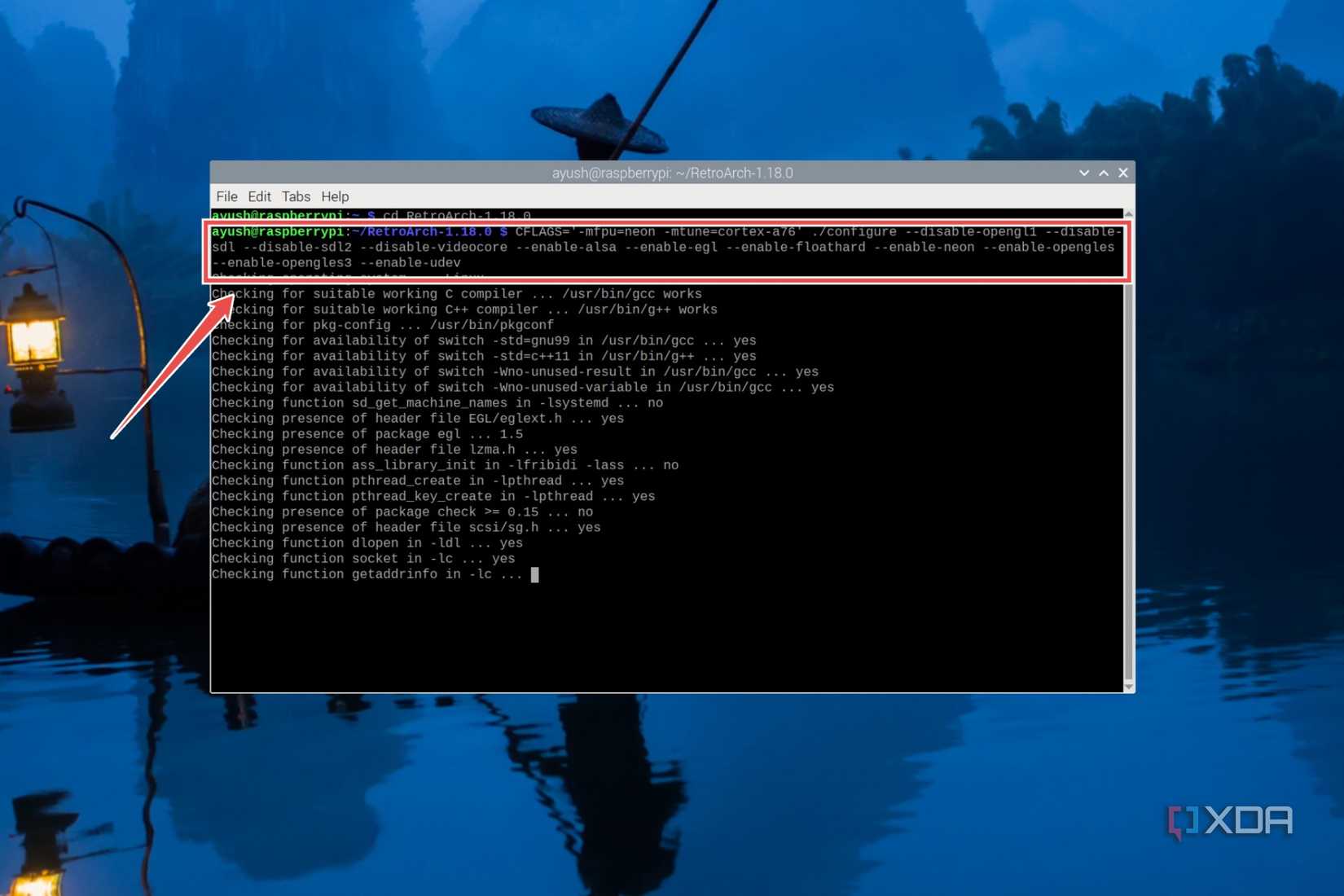The width and height of the screenshot is (1344, 896).
Task: Click the blinking terminal cursor block
Action: click(536, 574)
